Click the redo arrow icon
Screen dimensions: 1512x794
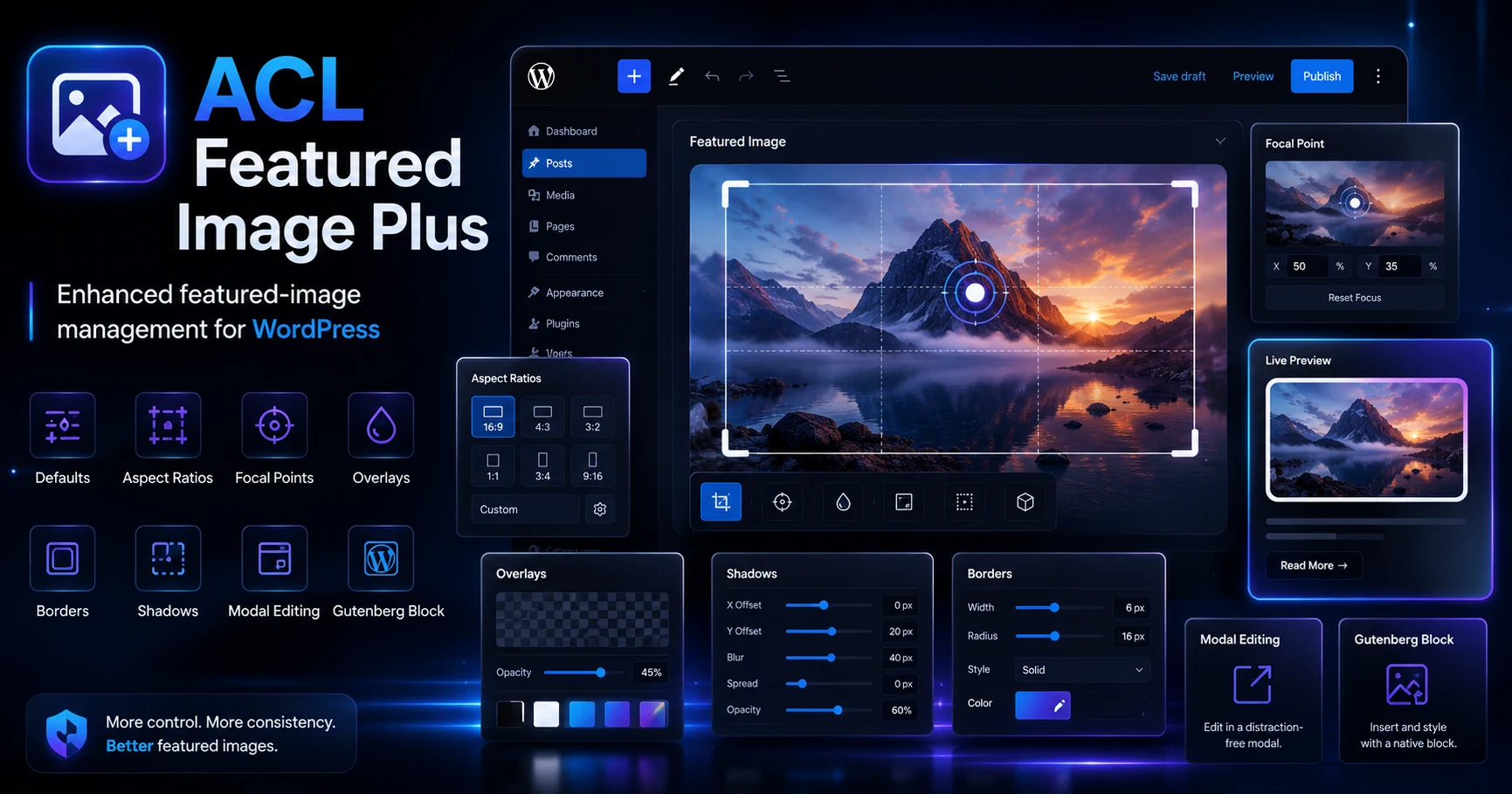point(746,76)
